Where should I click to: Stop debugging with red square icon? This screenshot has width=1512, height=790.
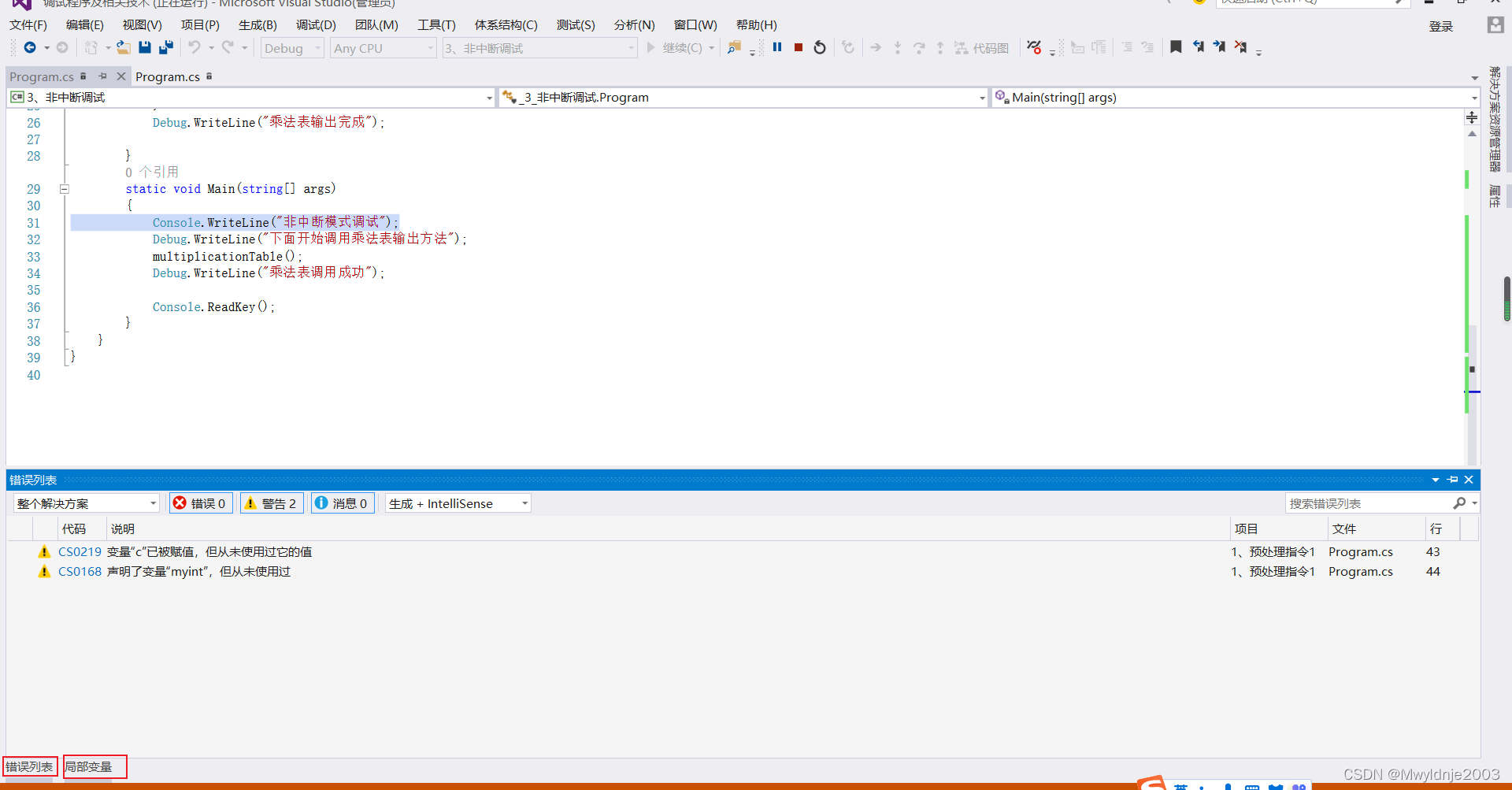(799, 48)
